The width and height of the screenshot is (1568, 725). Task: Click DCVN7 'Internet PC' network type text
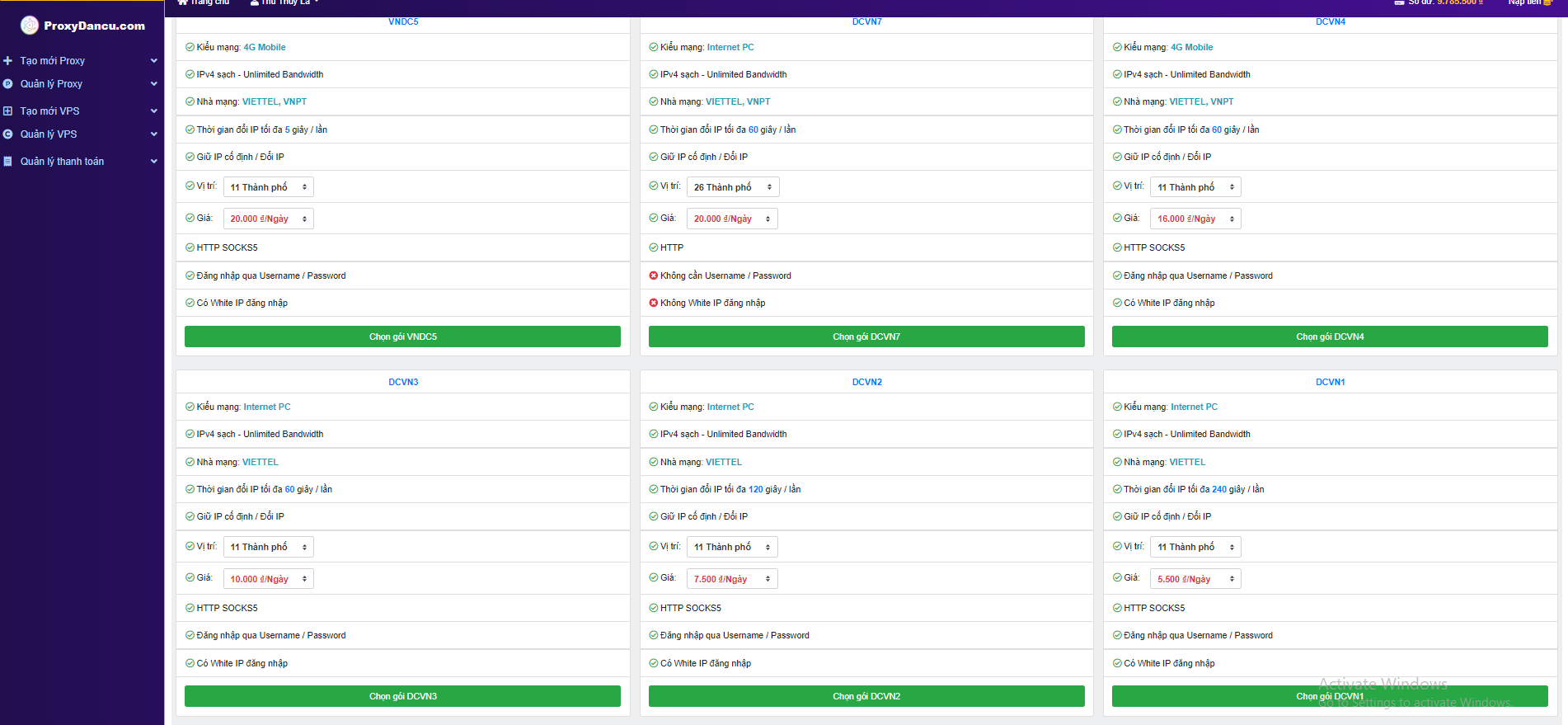(730, 47)
